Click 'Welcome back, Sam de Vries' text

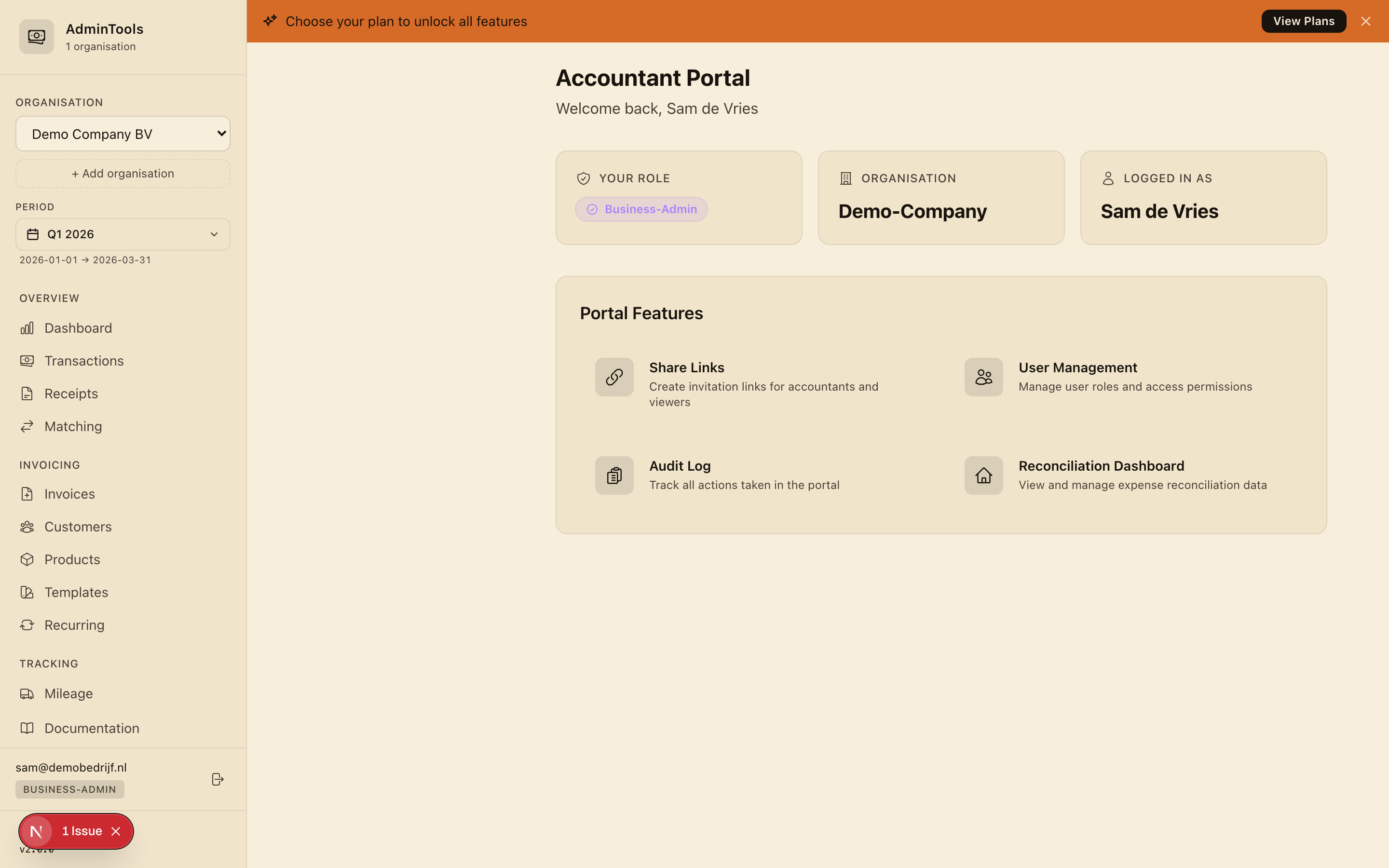[656, 108]
